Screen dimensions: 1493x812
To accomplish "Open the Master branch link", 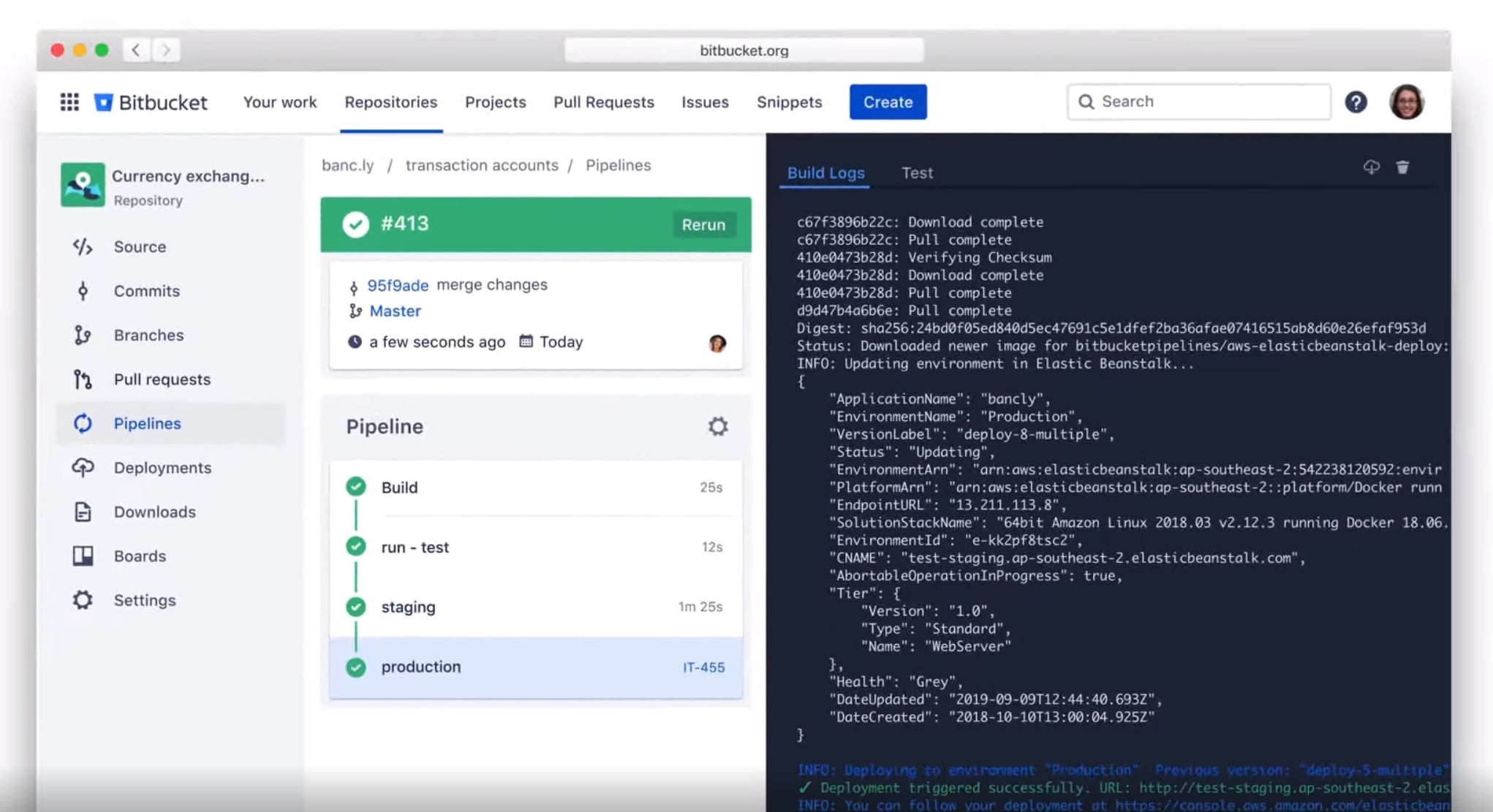I will (396, 311).
